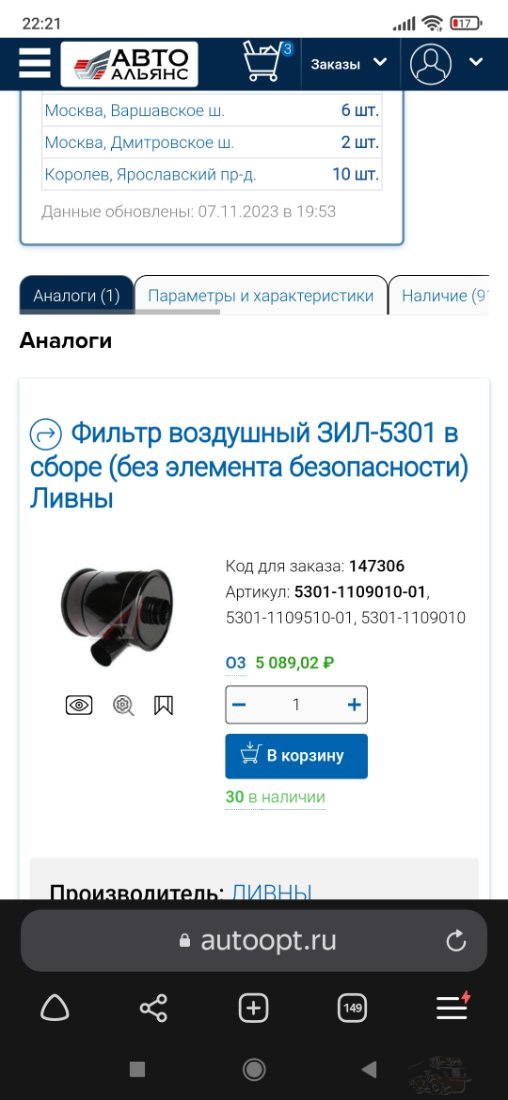Tap the browser share icon
This screenshot has width=508, height=1100.
(154, 1008)
